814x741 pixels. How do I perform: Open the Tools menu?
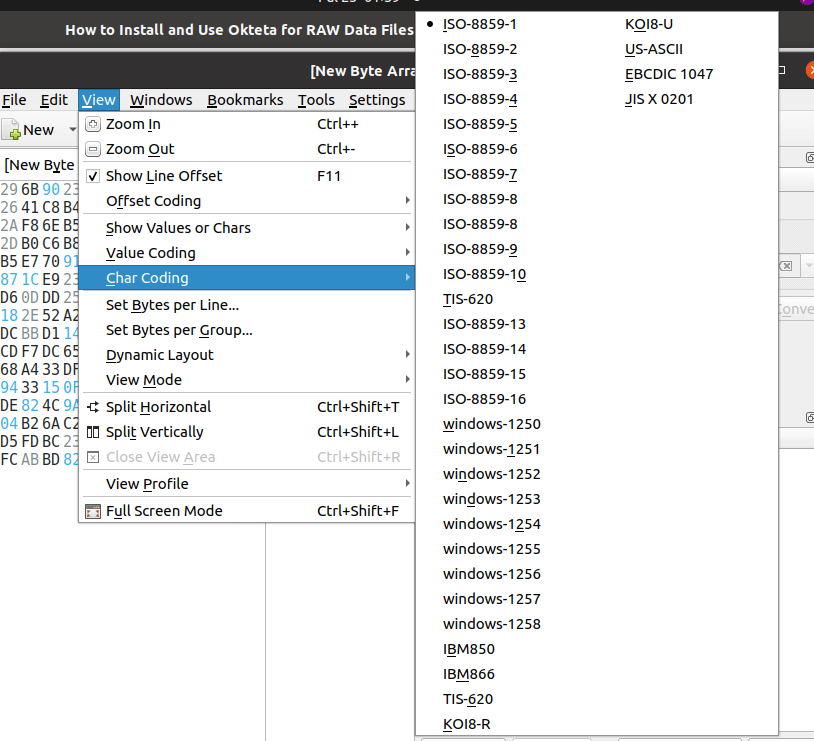click(316, 100)
